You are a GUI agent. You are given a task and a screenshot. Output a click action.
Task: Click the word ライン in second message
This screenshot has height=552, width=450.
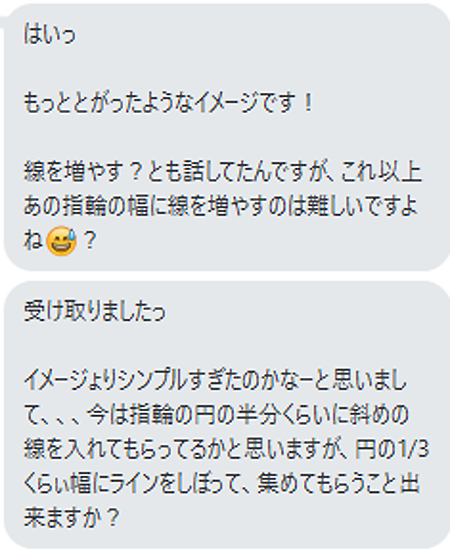coord(135,483)
